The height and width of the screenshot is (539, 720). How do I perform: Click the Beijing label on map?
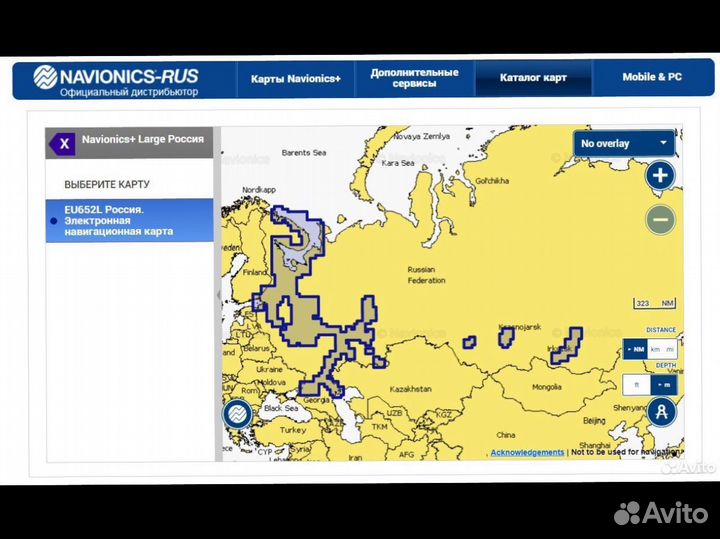pos(594,420)
